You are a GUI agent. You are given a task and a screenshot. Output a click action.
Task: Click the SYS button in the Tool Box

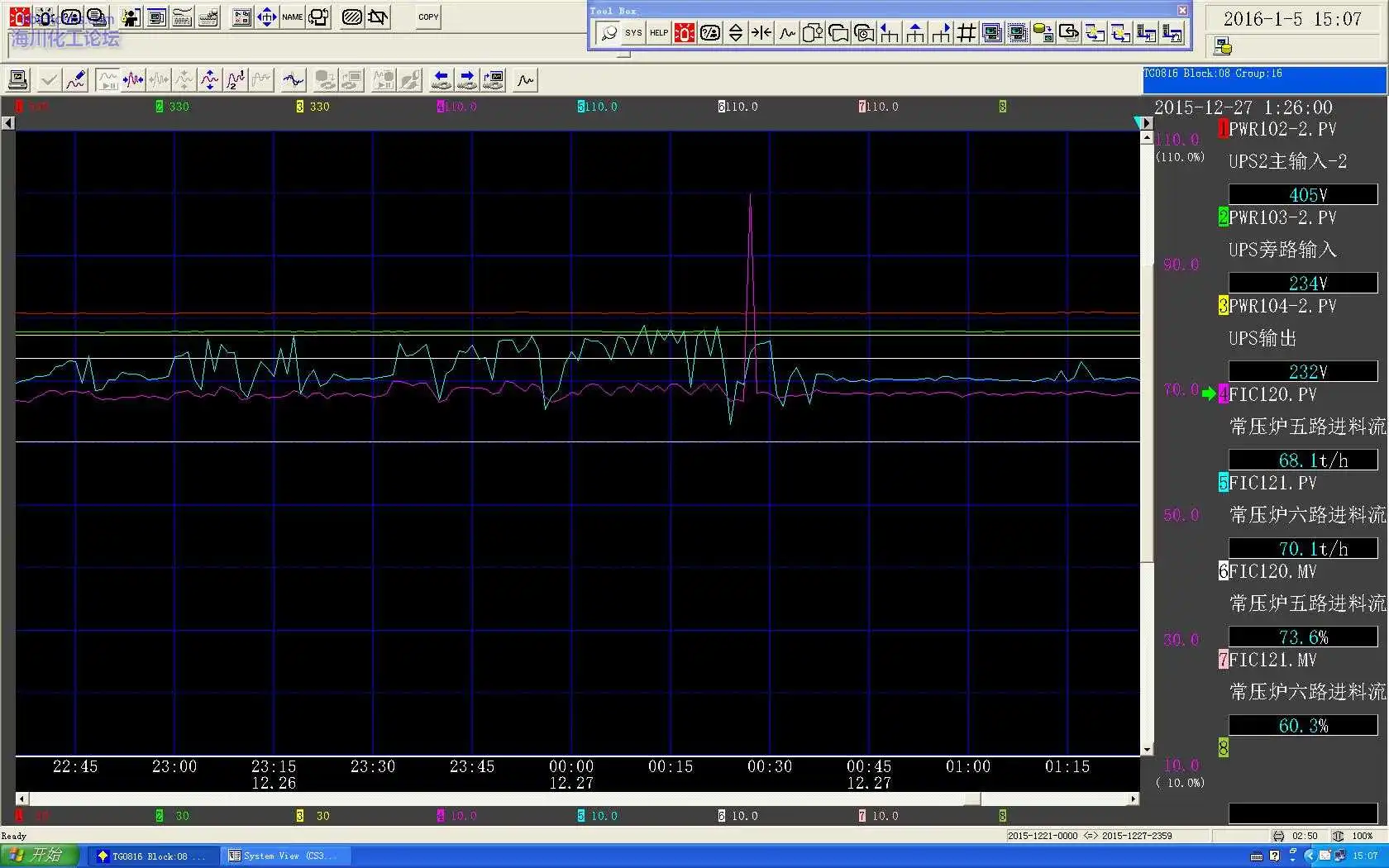click(x=633, y=33)
